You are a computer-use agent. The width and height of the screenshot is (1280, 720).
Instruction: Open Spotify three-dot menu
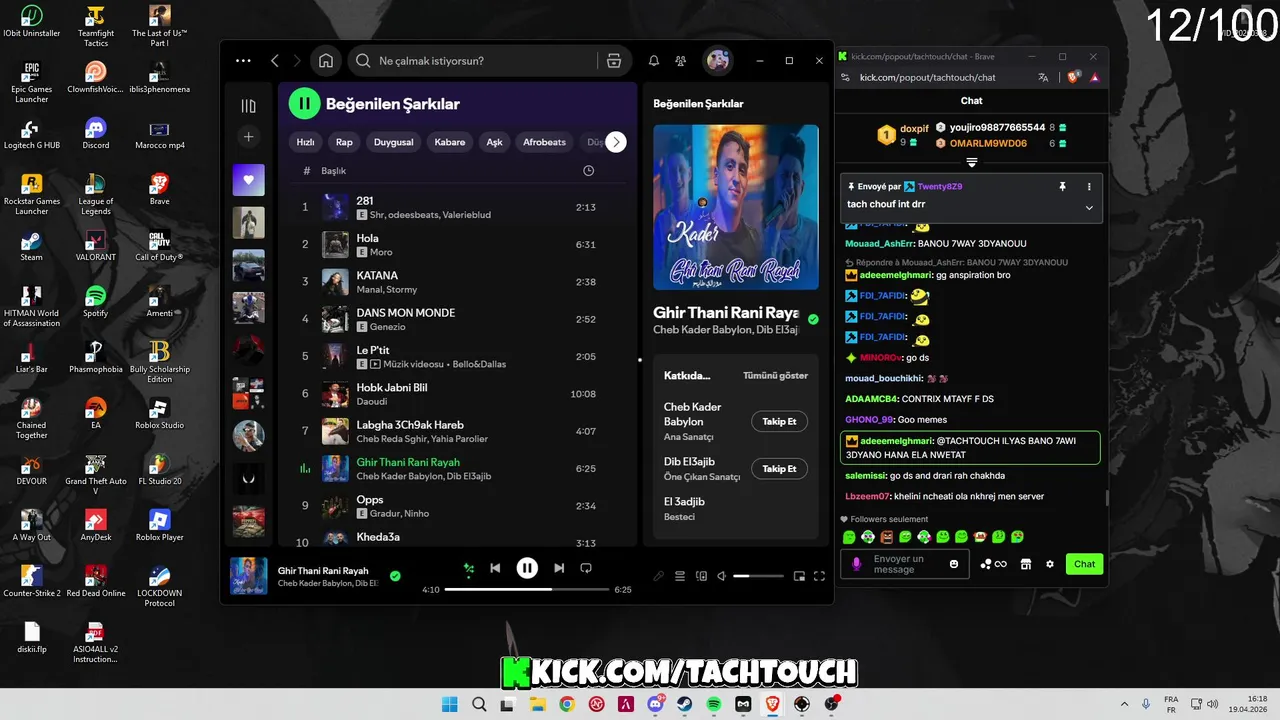point(243,61)
